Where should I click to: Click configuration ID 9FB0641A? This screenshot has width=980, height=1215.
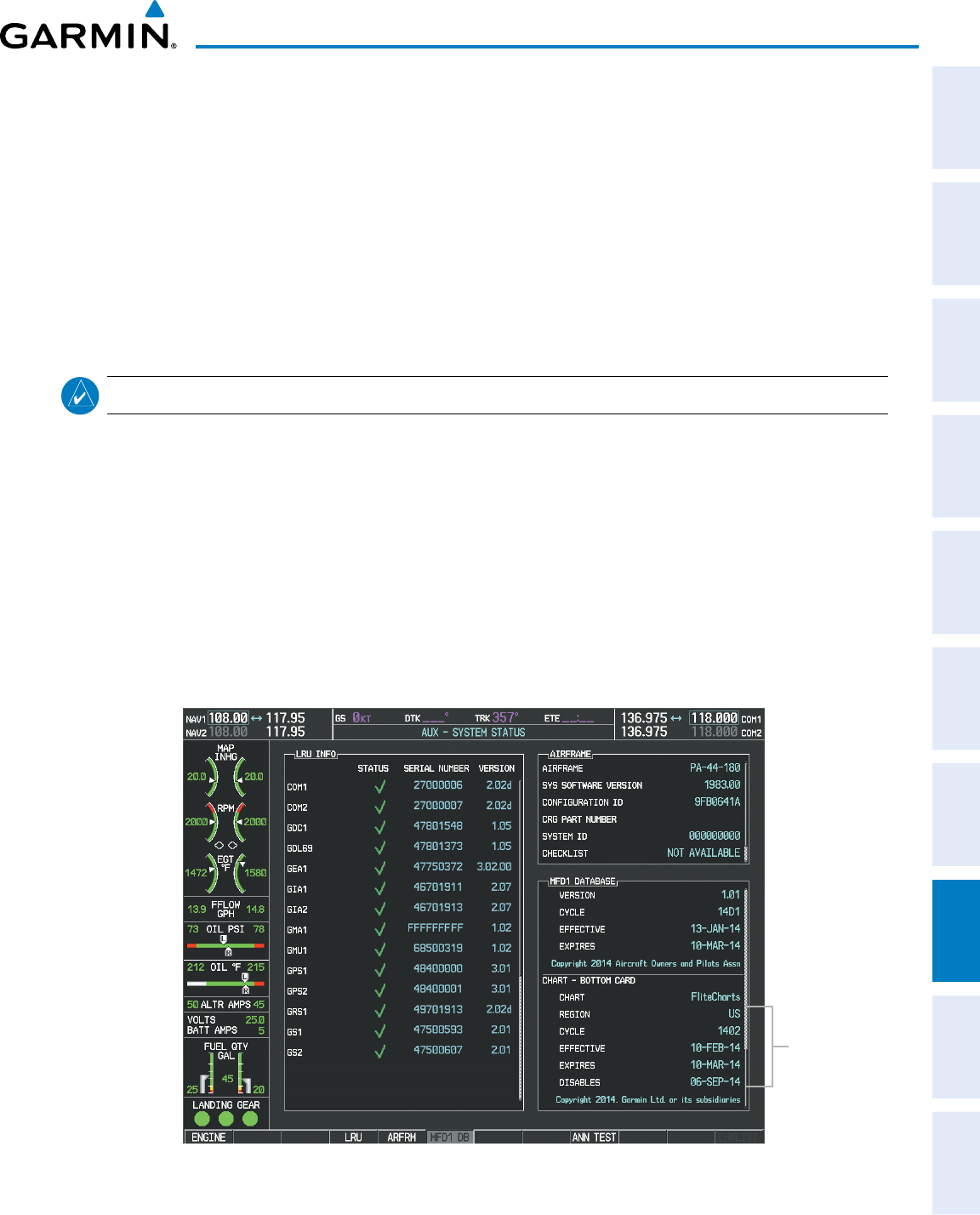(717, 801)
